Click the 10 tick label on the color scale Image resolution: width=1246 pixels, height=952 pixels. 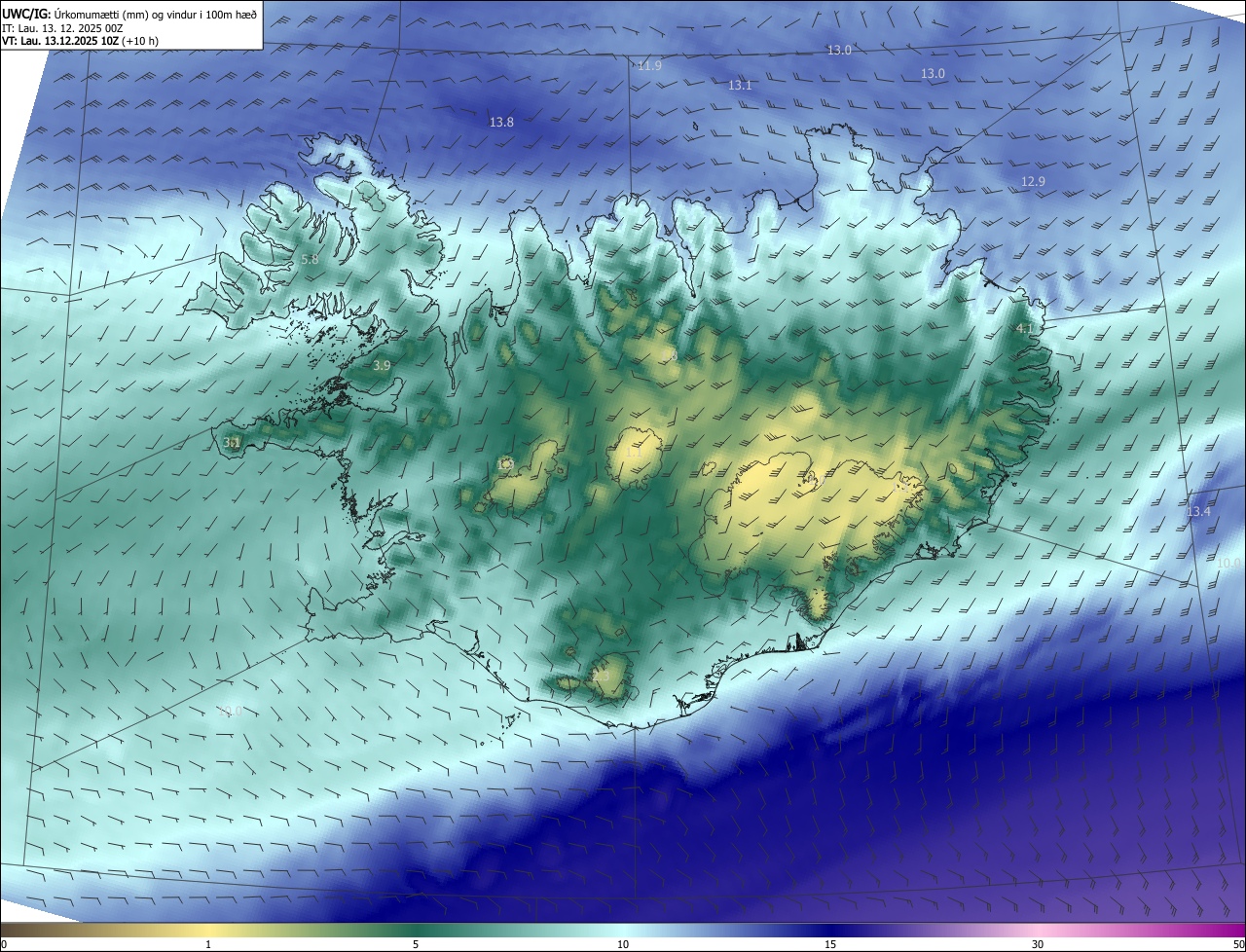[623, 944]
